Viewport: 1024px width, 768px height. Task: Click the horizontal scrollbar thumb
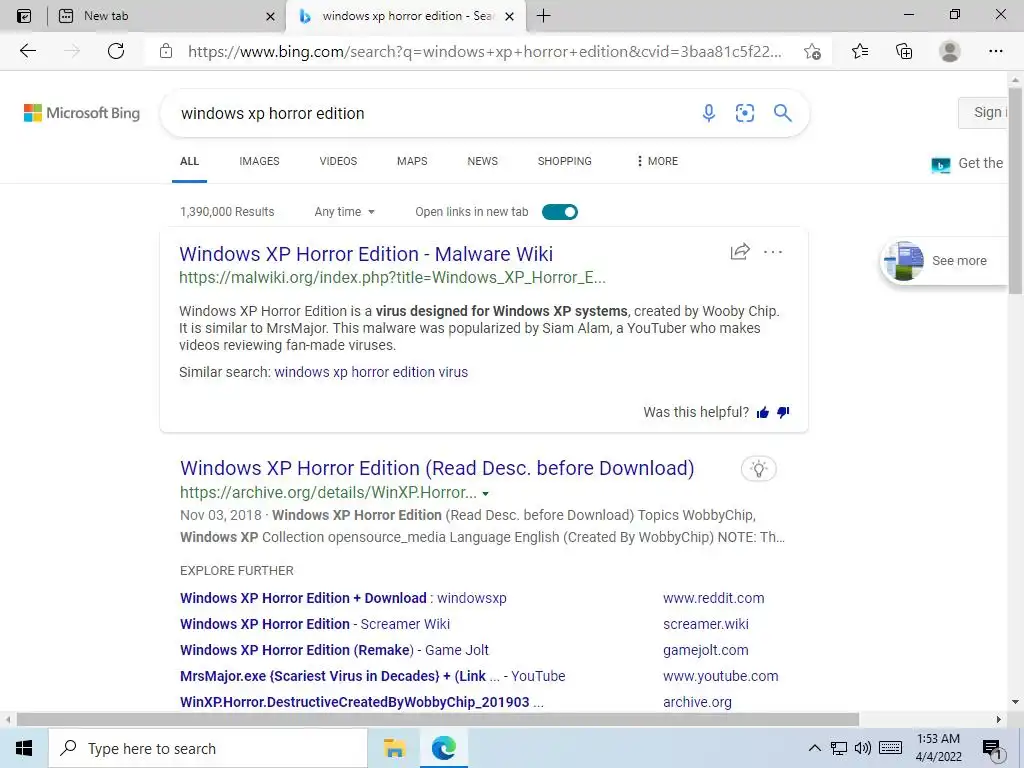(x=438, y=719)
